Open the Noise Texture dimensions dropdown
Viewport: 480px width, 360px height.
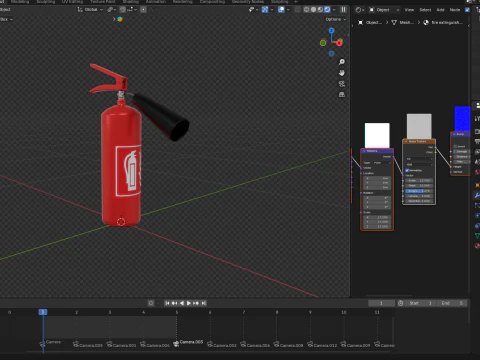pos(419,159)
